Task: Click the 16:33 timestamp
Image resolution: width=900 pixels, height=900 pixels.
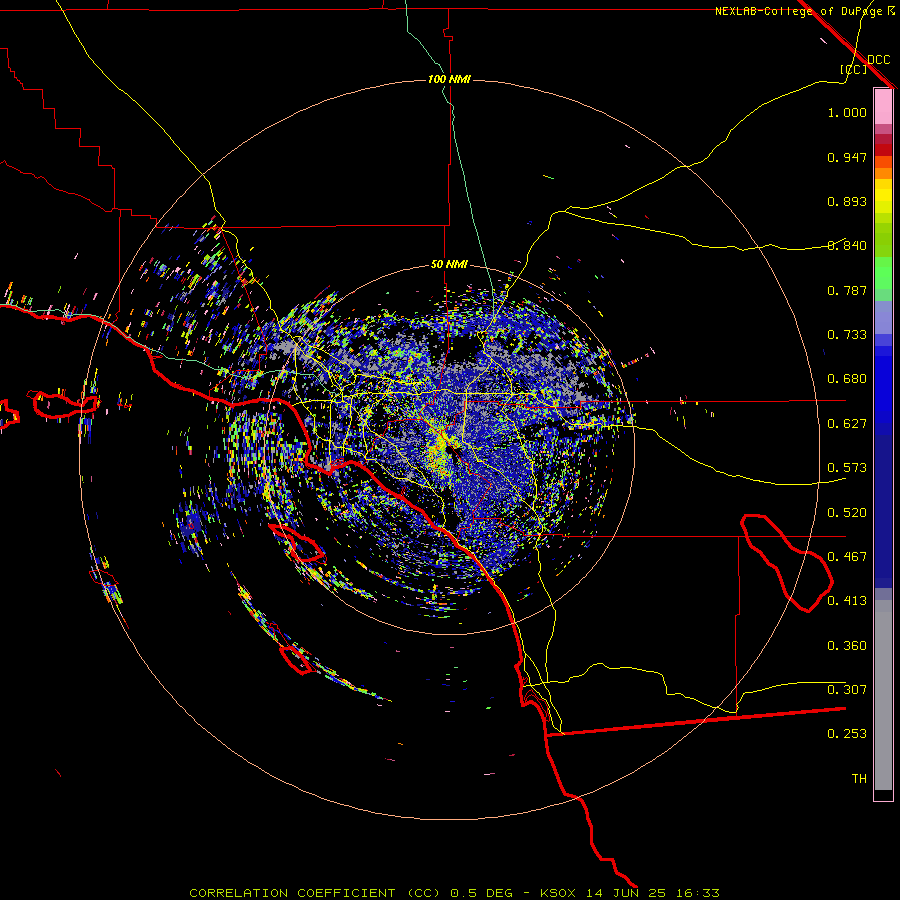Action: click(x=696, y=893)
